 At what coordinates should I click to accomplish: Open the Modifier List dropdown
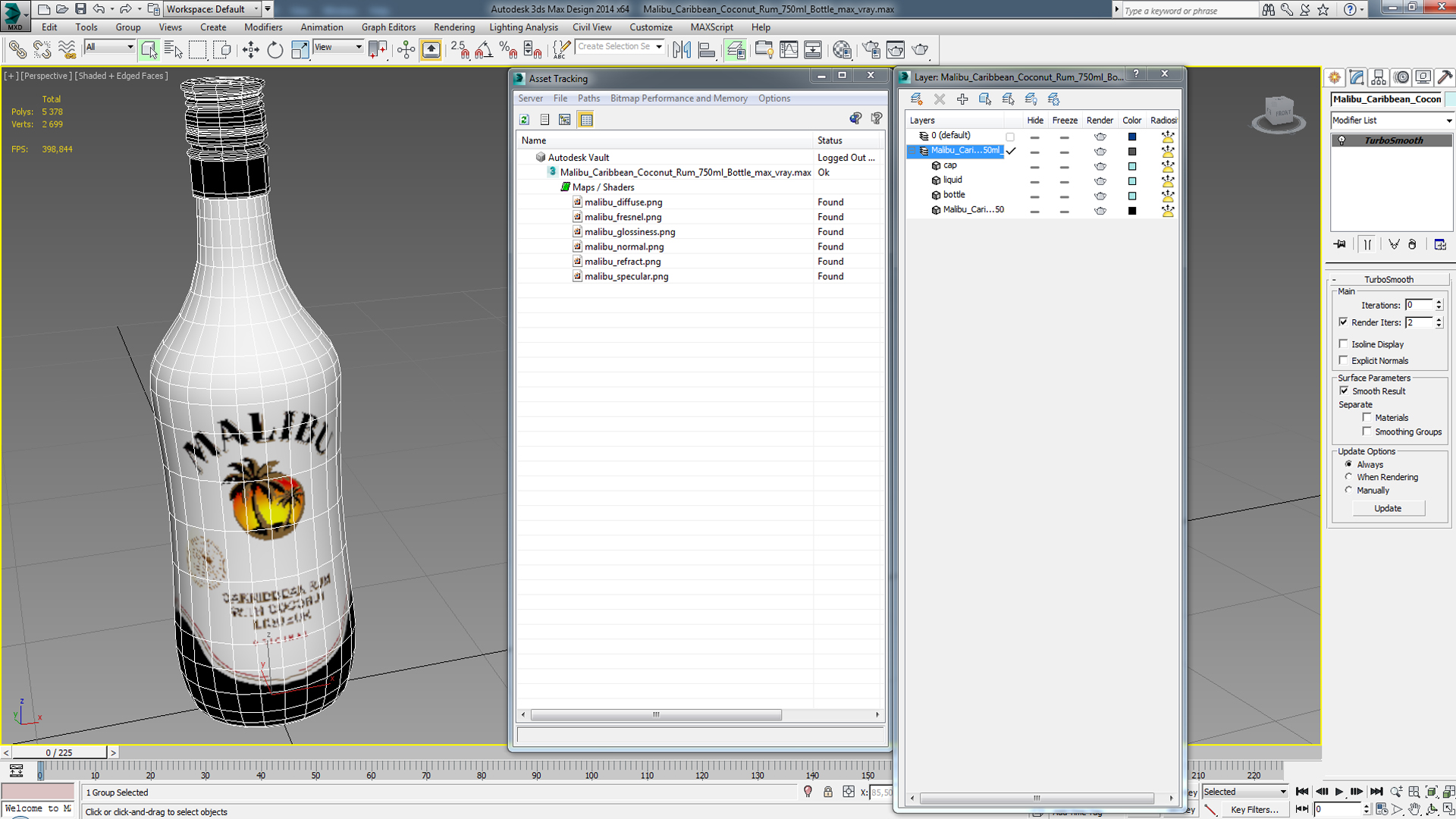click(1392, 121)
